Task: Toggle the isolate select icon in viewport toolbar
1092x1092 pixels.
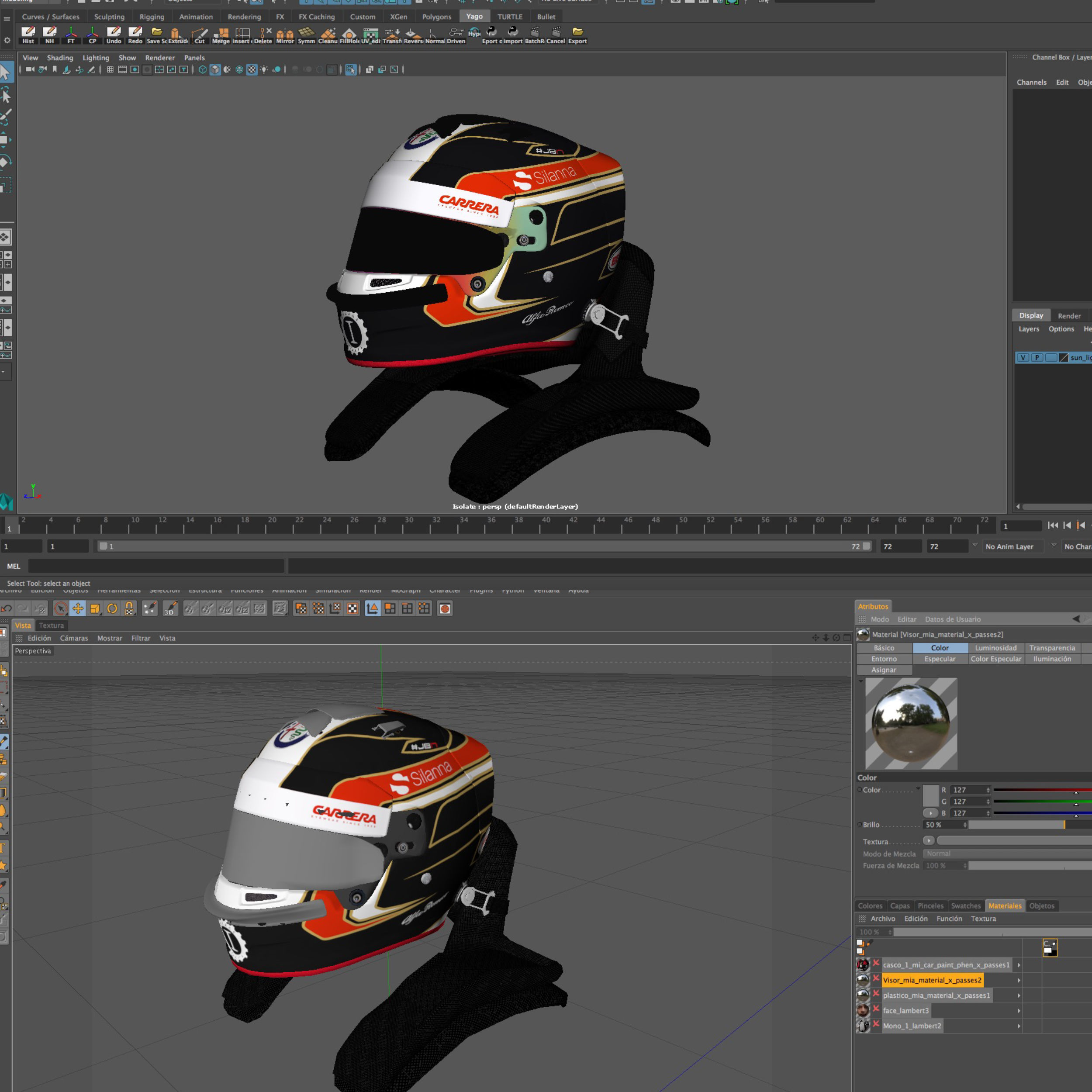Action: [351, 69]
